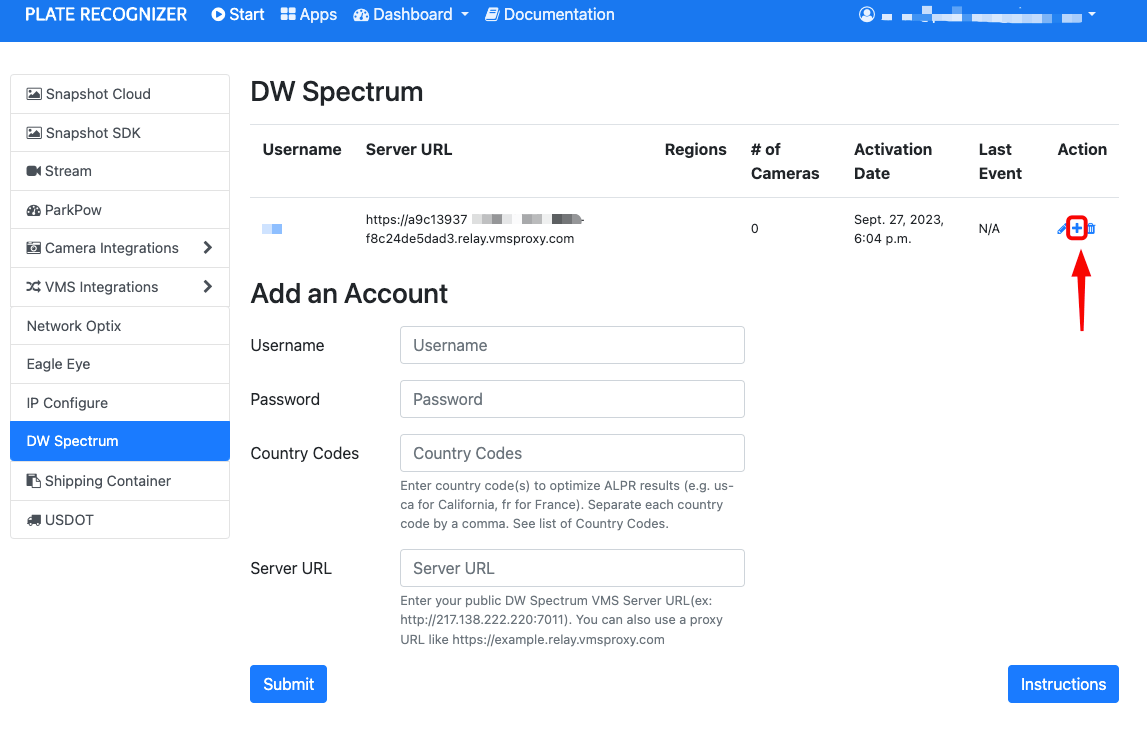Screen dimensions: 1147x729
Task: Open the Apps menu in the navbar
Action: click(x=308, y=14)
